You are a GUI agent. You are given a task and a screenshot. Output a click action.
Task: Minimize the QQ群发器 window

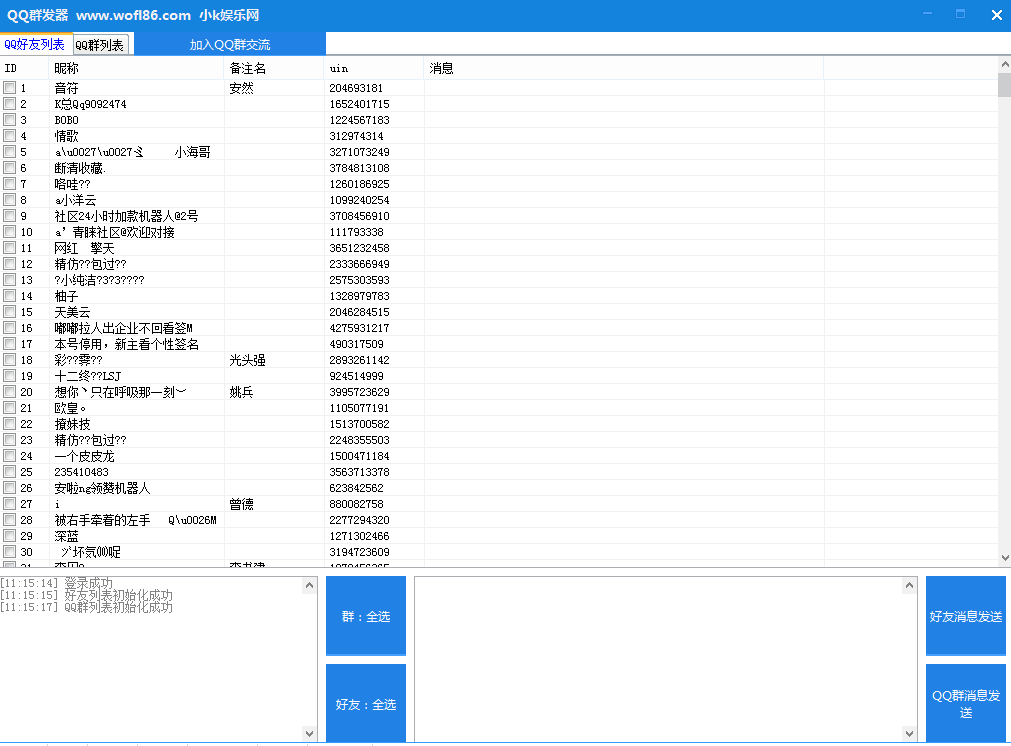[x=927, y=14]
